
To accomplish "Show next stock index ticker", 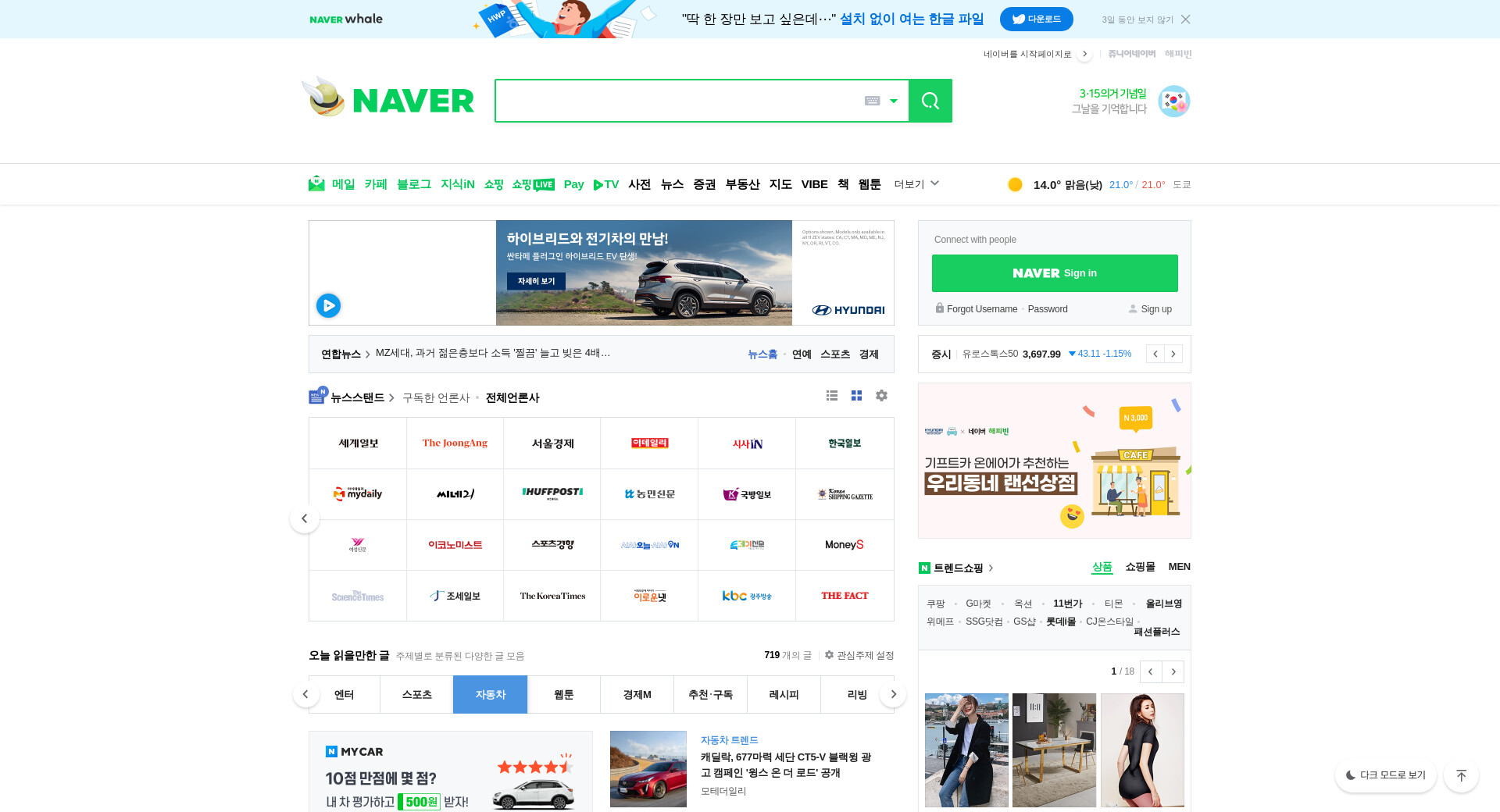I will click(1173, 354).
